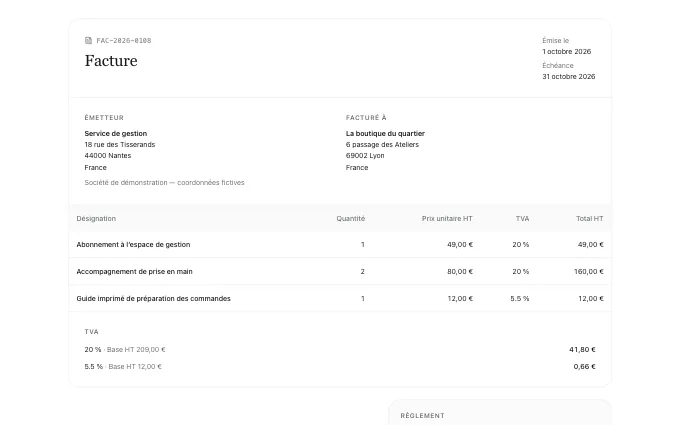Click the ÉMETTEUR section label
Image resolution: width=680 pixels, height=425 pixels.
104,118
